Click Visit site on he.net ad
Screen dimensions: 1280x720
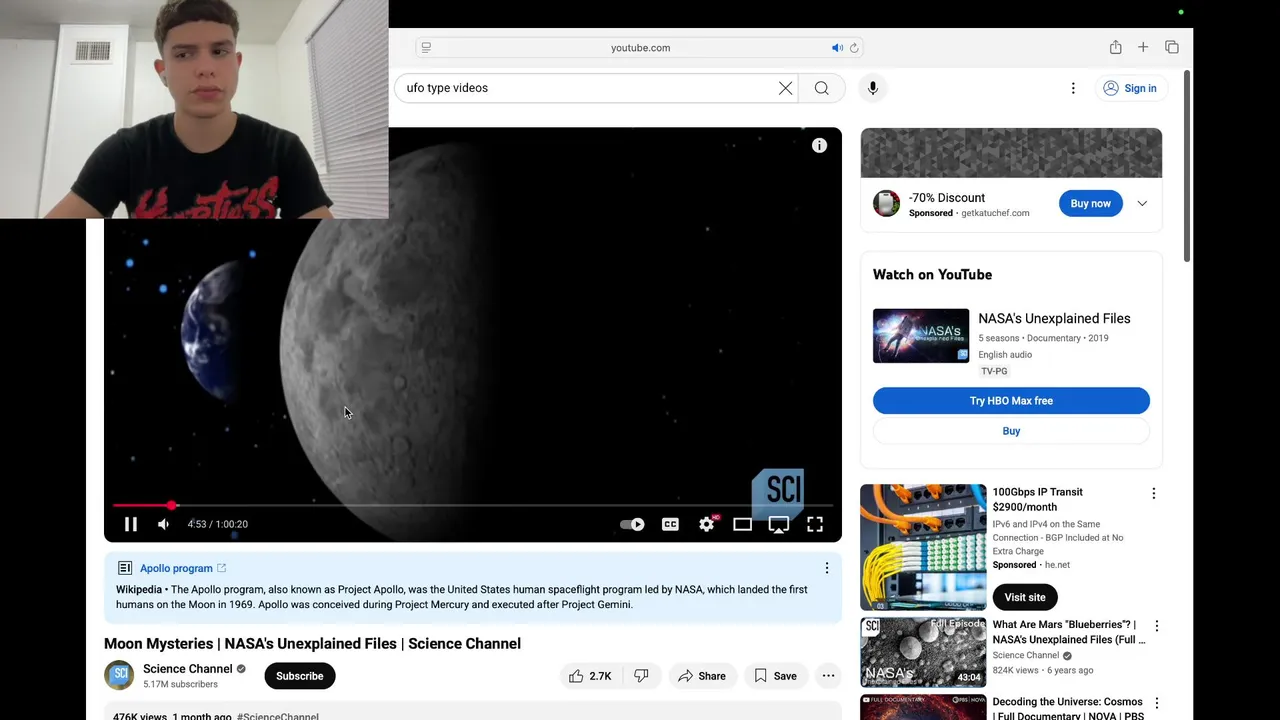[x=1025, y=597]
